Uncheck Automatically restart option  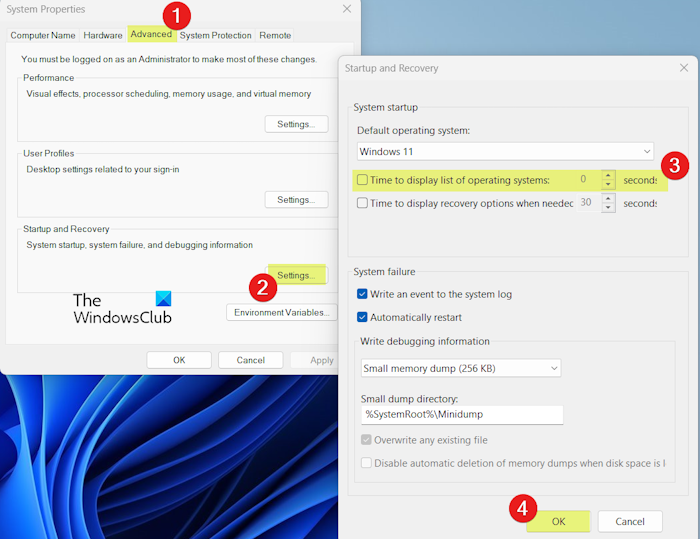(x=362, y=317)
